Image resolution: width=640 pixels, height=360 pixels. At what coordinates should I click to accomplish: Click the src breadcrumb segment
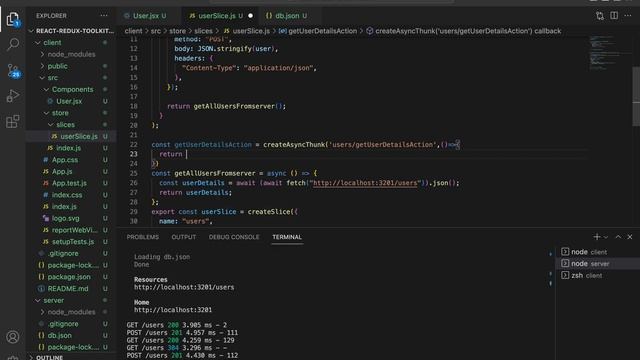click(x=156, y=31)
